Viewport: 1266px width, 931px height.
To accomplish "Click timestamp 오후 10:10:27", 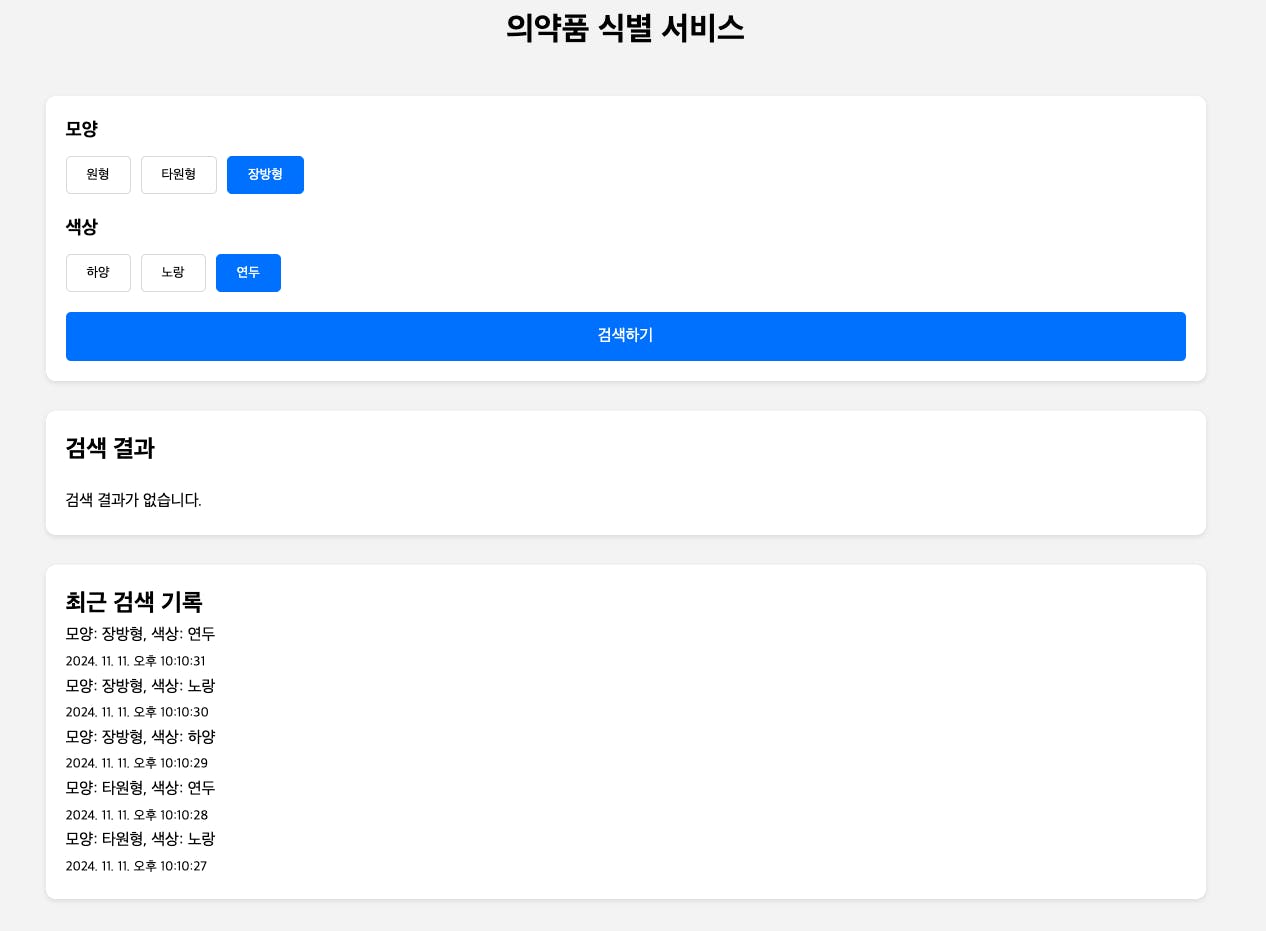I will pos(137,866).
